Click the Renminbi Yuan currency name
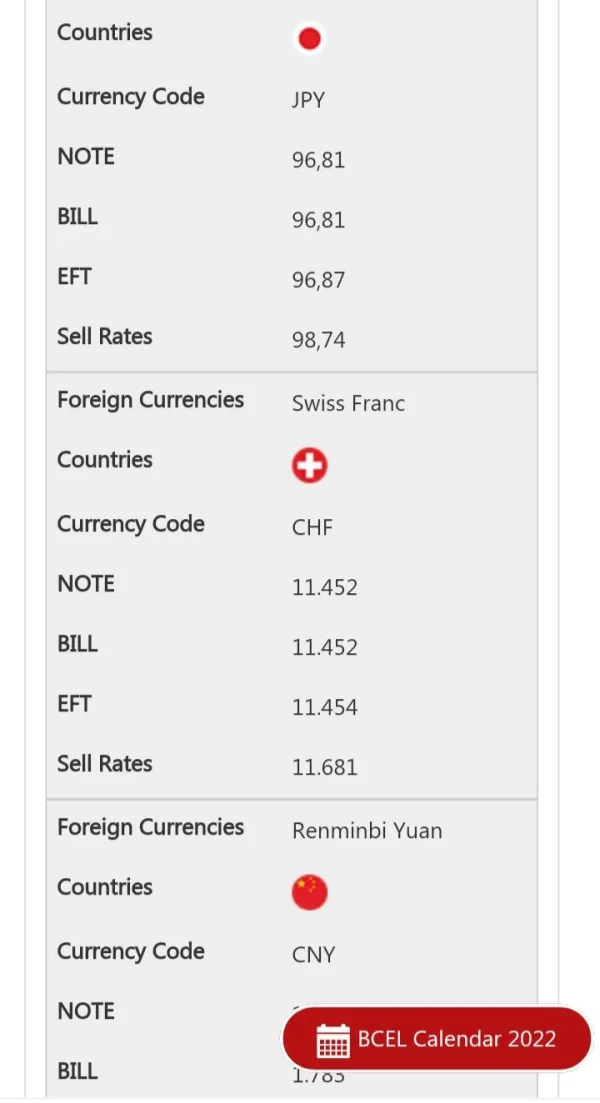This screenshot has width=600, height=1103. 367,831
